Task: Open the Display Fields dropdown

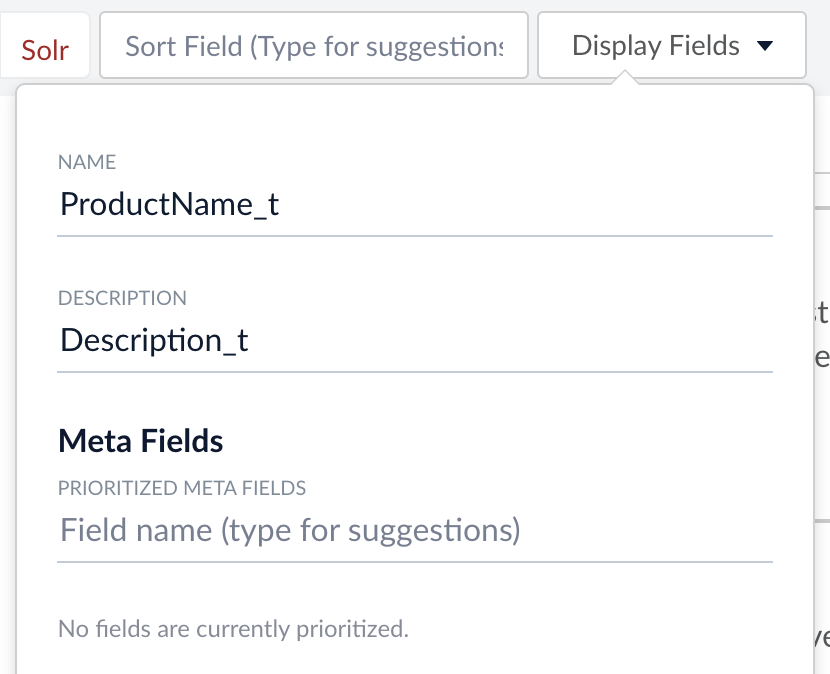Action: click(x=671, y=45)
